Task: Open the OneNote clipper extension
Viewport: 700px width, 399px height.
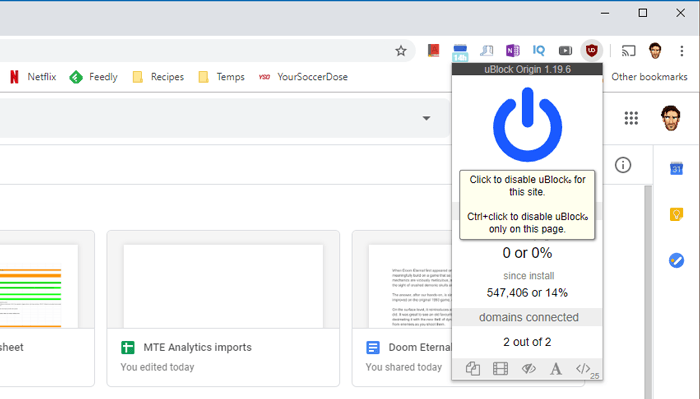Action: point(512,50)
